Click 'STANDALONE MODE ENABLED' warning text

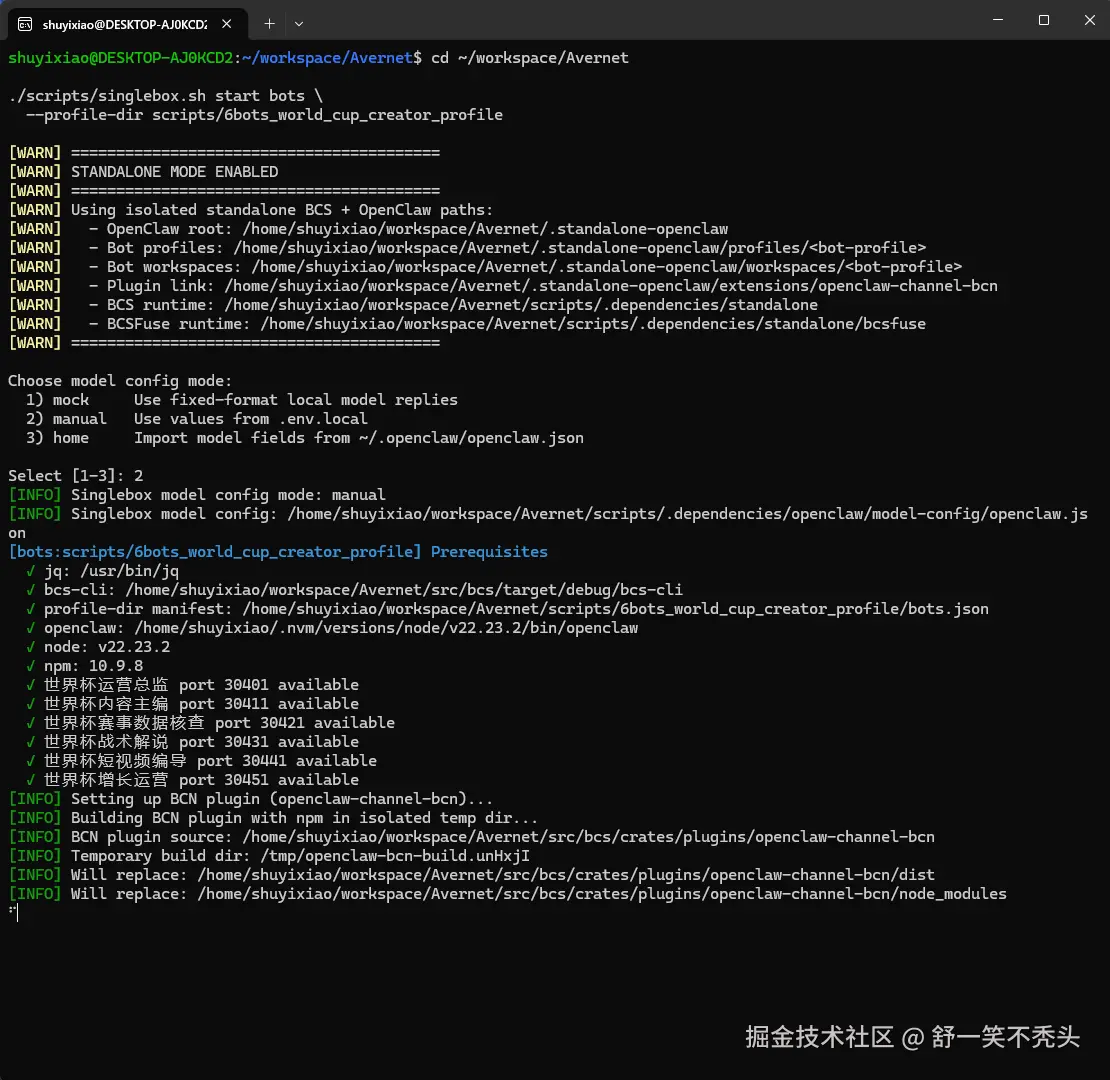pos(174,172)
